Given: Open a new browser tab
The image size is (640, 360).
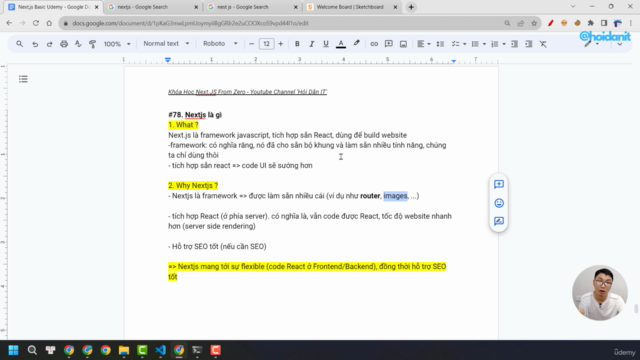Looking at the screenshot, I should pos(411,7).
